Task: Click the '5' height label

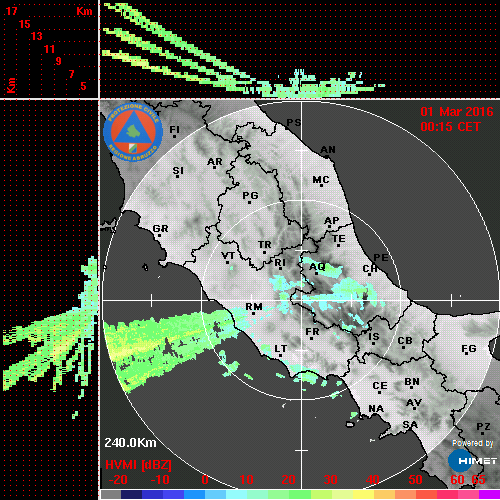Action: 83,86
